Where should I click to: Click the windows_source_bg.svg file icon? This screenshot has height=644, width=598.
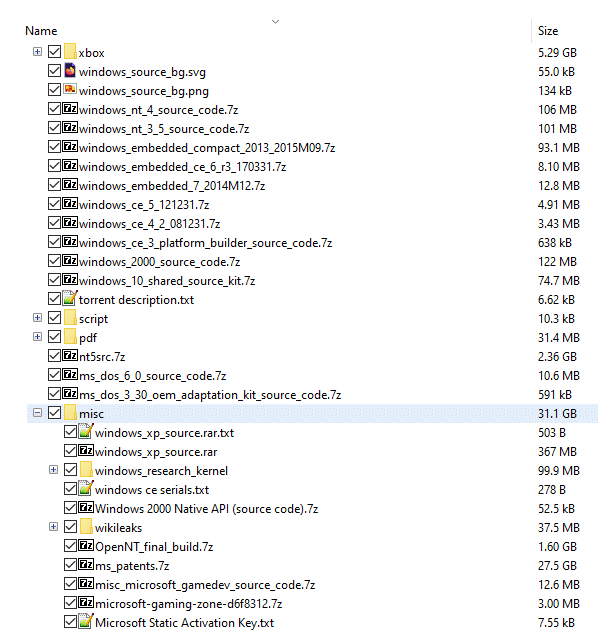point(70,71)
